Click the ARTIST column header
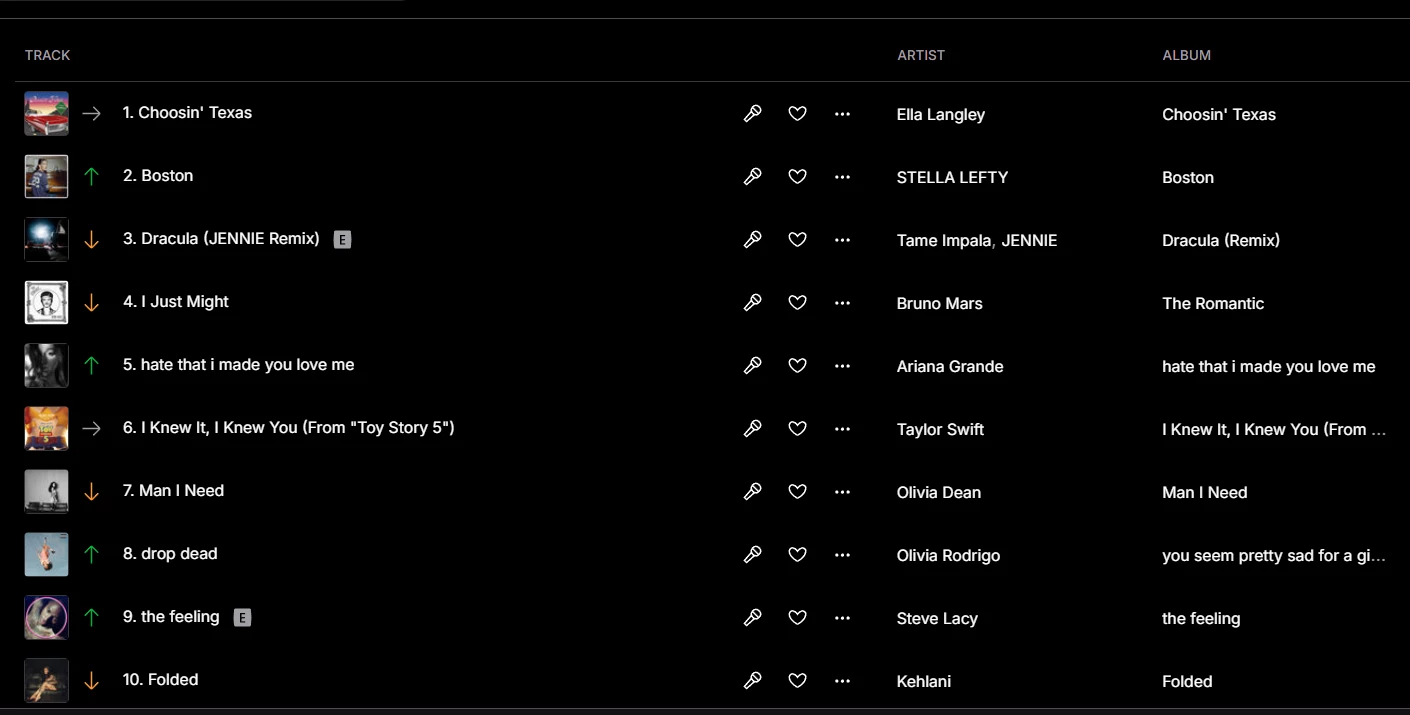The image size is (1410, 715). click(921, 55)
